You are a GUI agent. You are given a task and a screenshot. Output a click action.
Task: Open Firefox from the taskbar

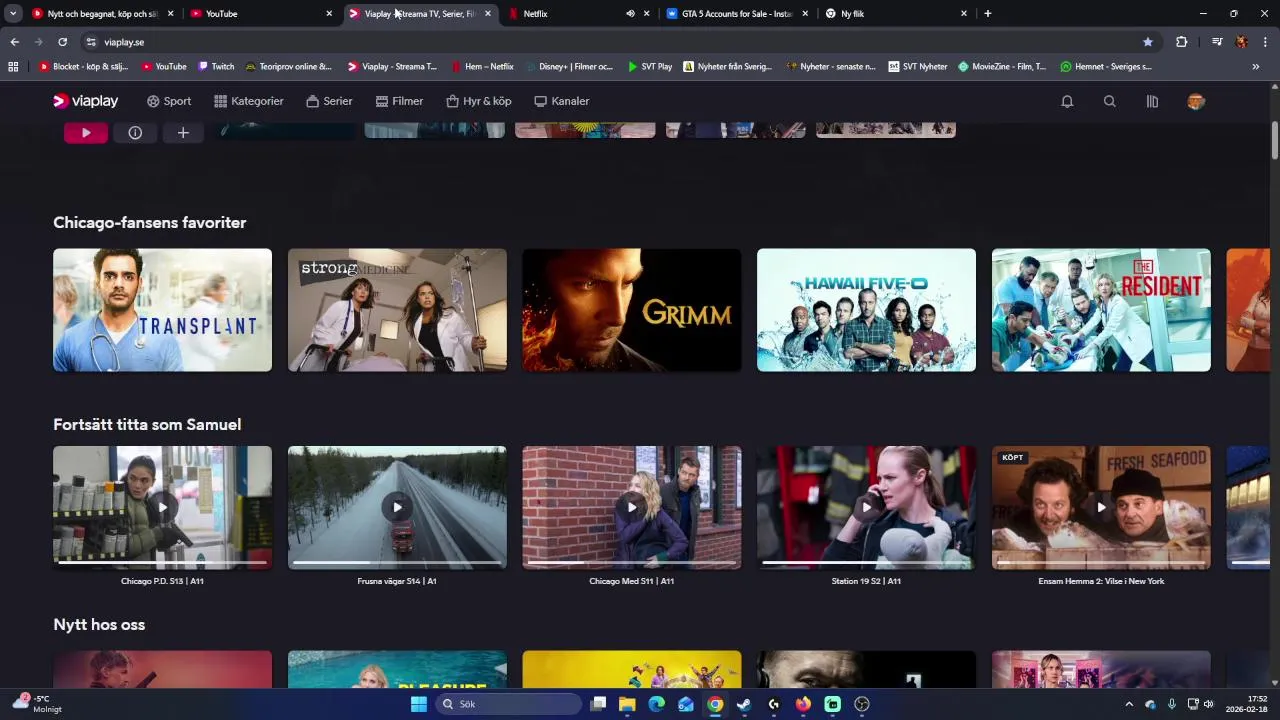(x=803, y=704)
